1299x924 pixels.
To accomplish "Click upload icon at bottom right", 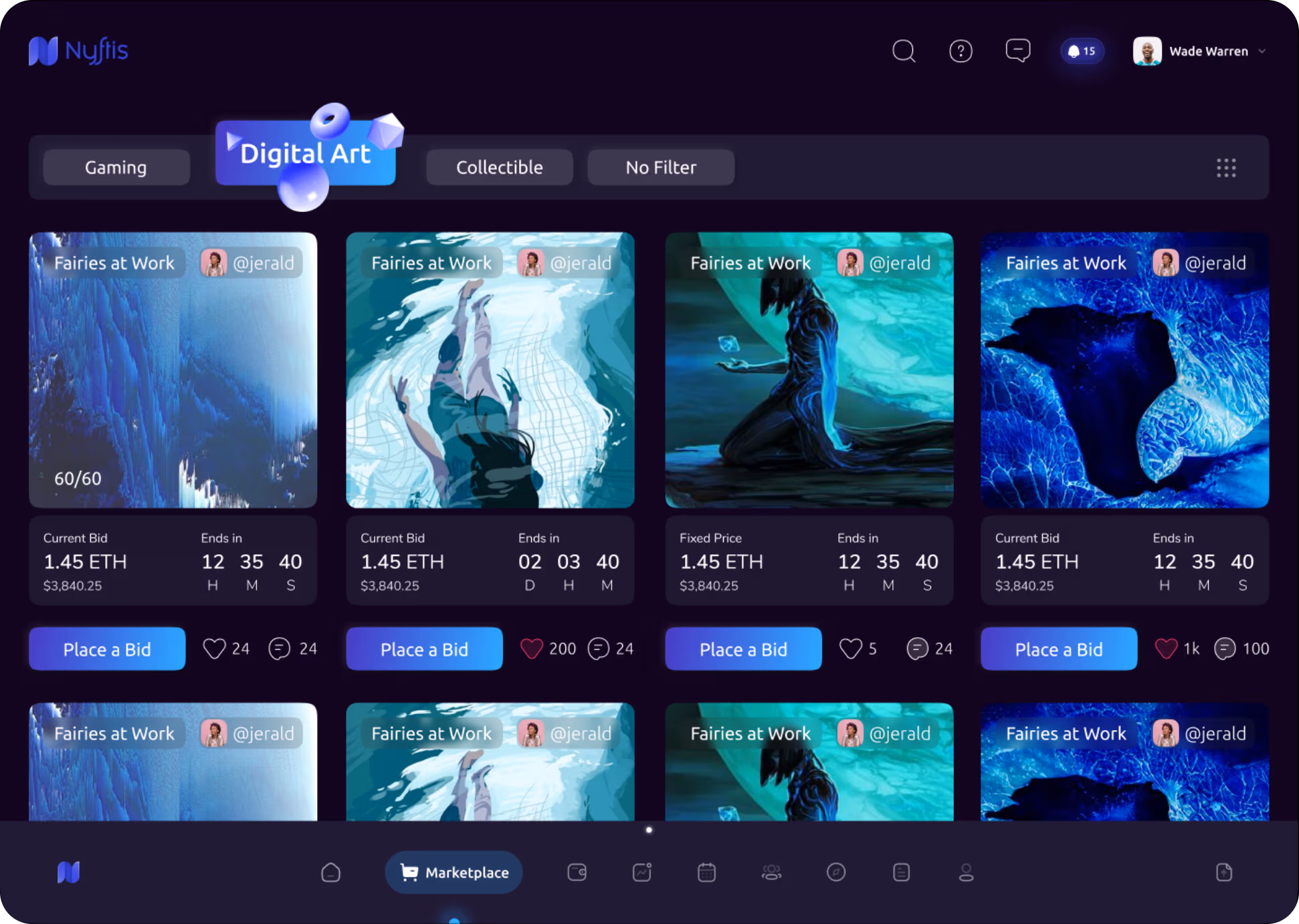I will coord(1223,872).
